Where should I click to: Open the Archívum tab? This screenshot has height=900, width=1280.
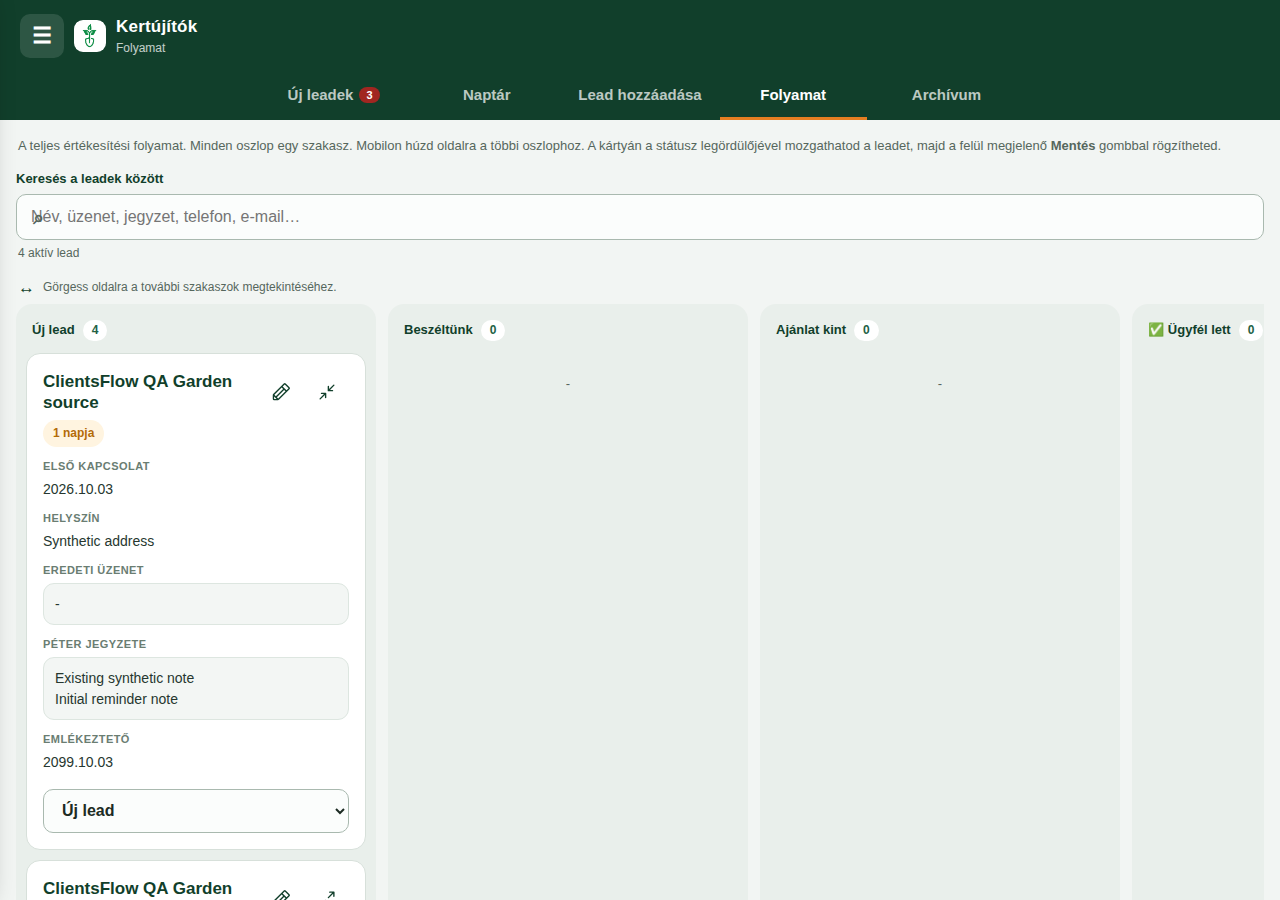(946, 95)
